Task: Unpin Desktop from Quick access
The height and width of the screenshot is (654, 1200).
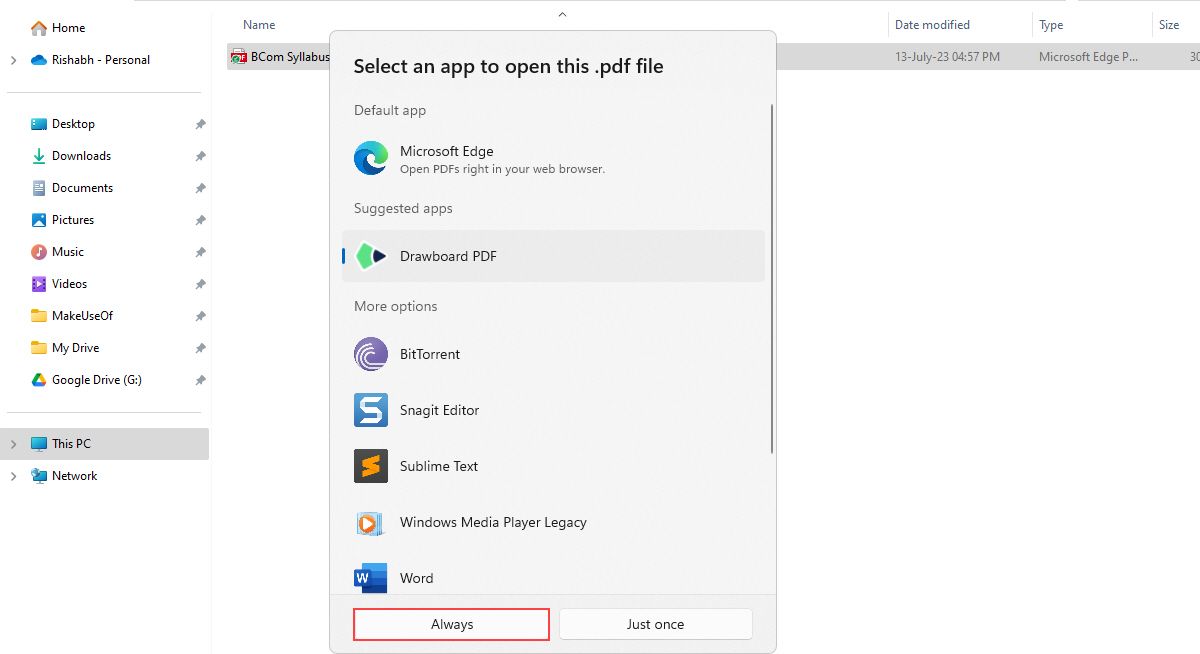Action: point(199,123)
